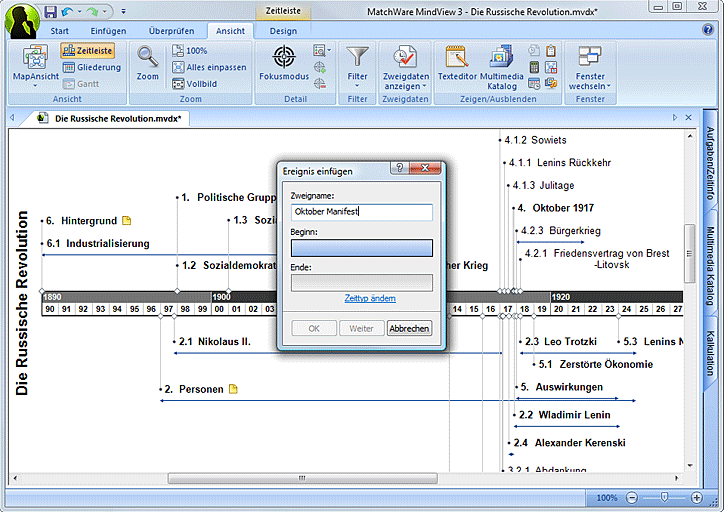This screenshot has height=512, width=724.
Task: Click the task/time info clock-page icon
Action: 534,50
